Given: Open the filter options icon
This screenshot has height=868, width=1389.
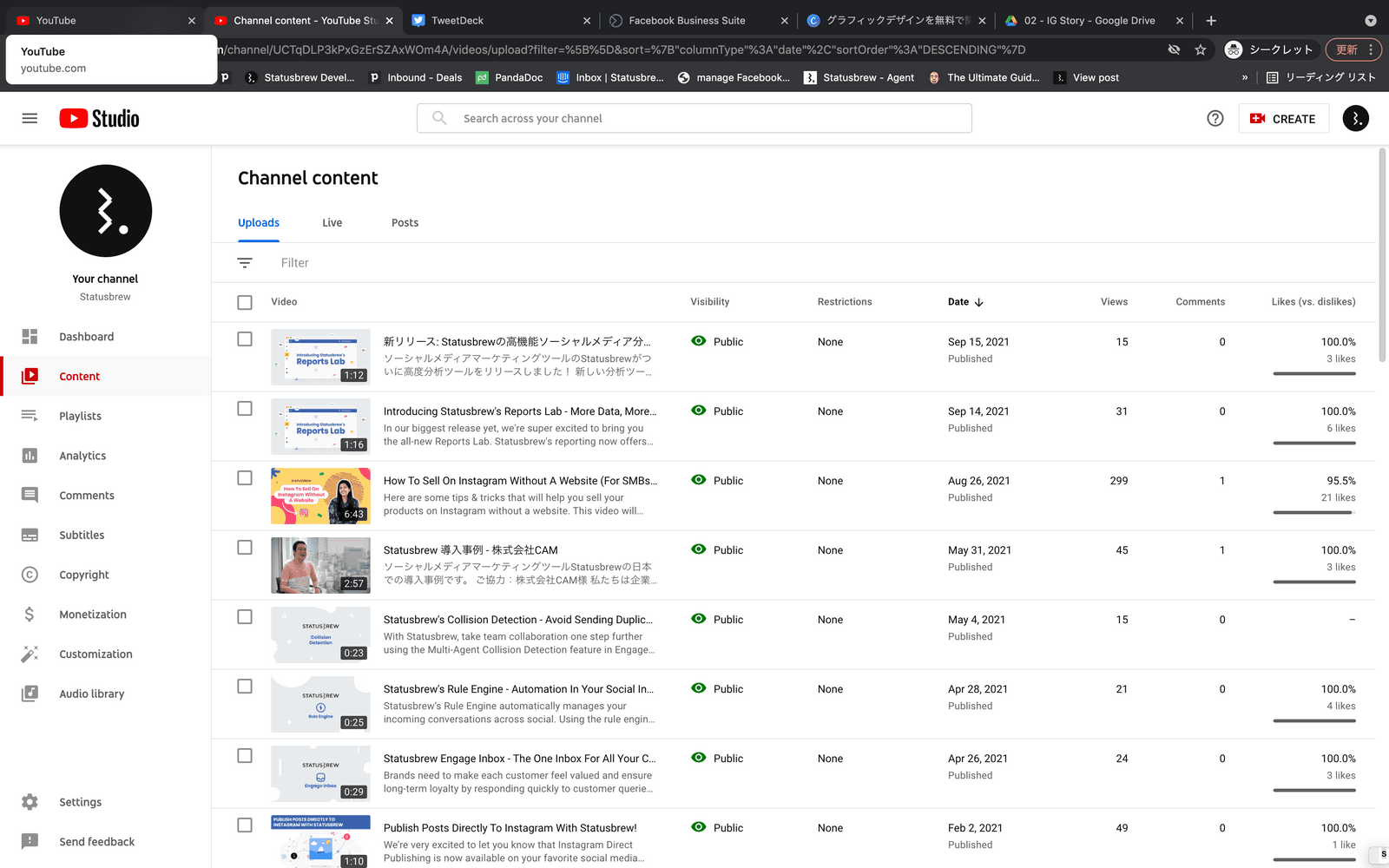Looking at the screenshot, I should [245, 263].
